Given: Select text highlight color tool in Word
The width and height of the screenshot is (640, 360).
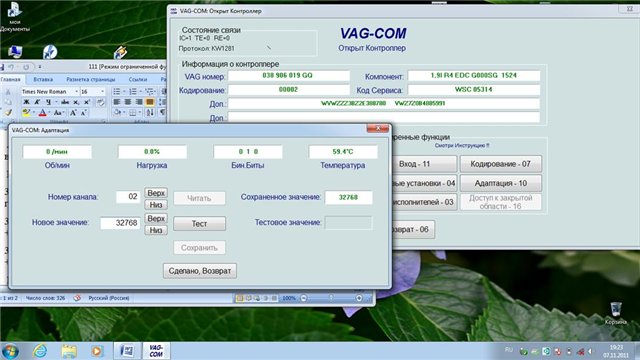Looking at the screenshot, I should 26,113.
